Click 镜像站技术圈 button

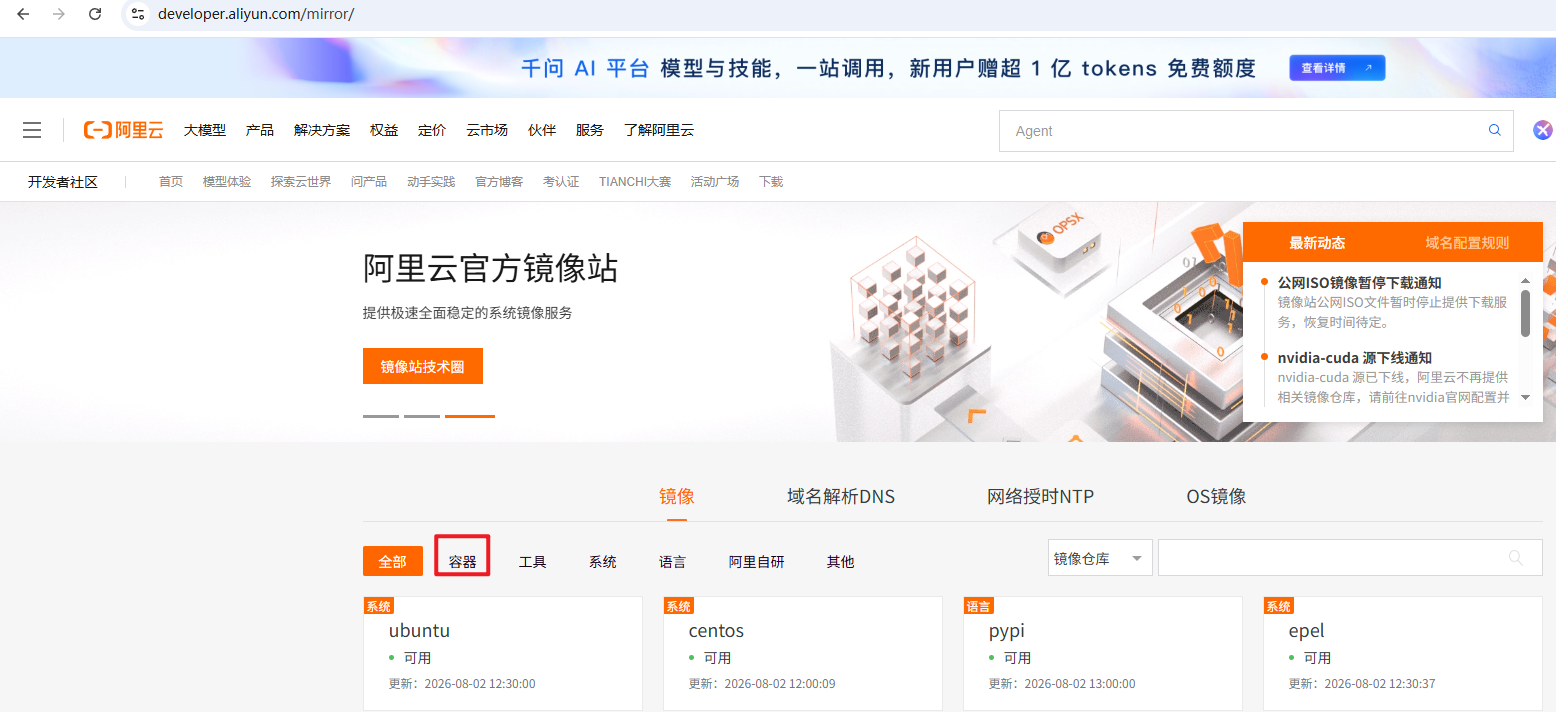click(x=422, y=366)
